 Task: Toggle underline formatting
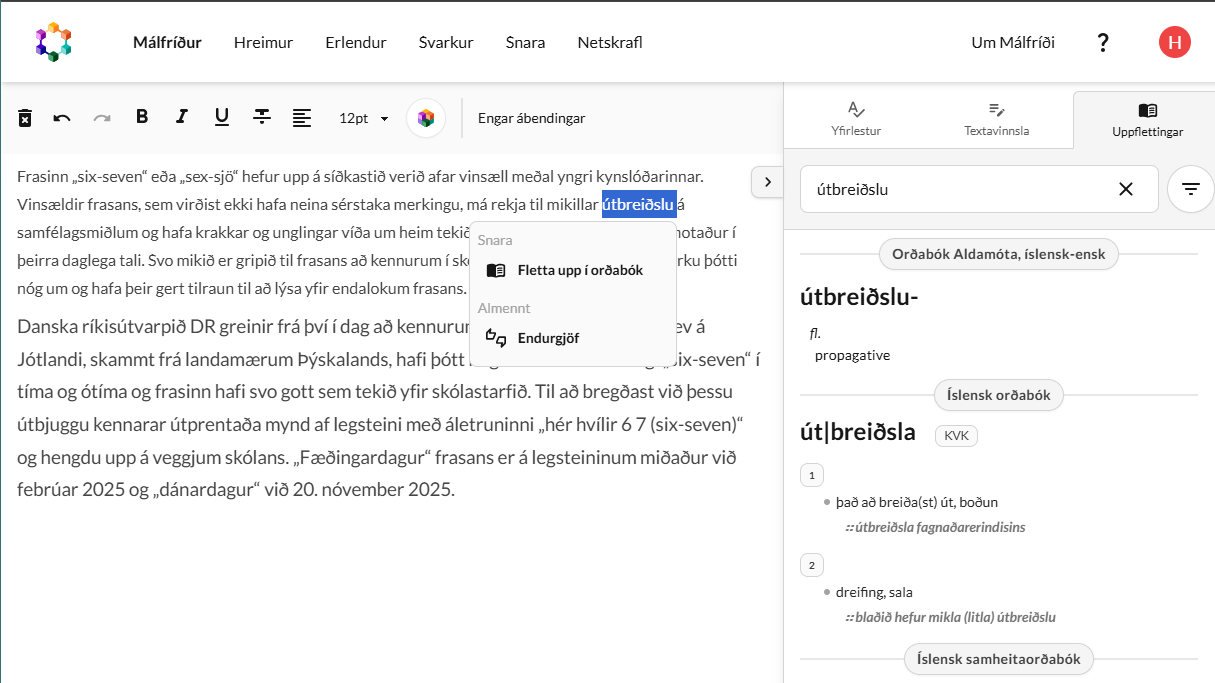(x=222, y=117)
